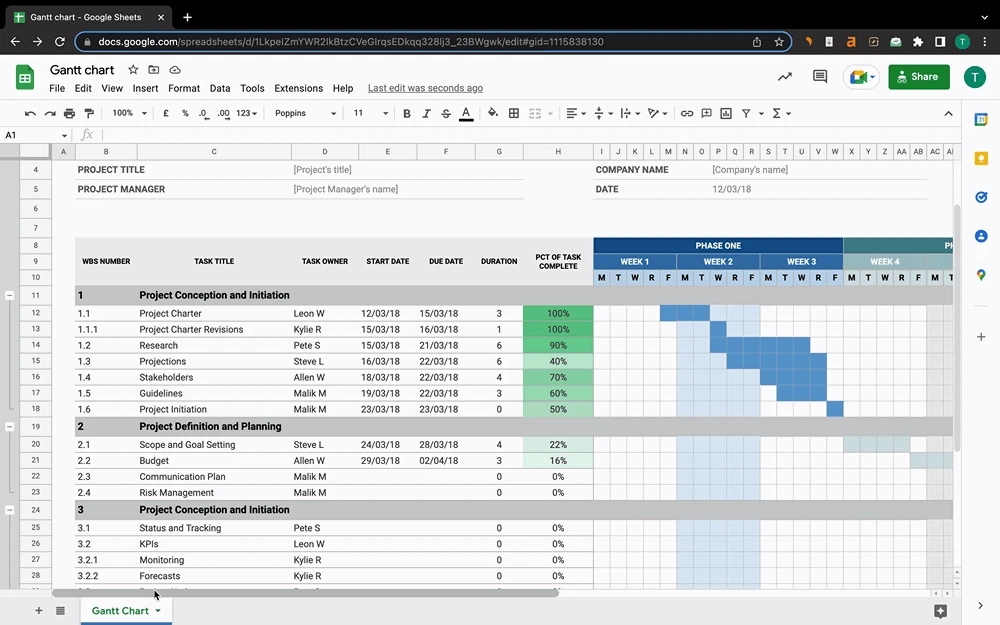Image resolution: width=1000 pixels, height=625 pixels.
Task: Open the 'Last edit was seconds ago' link
Action: [425, 88]
